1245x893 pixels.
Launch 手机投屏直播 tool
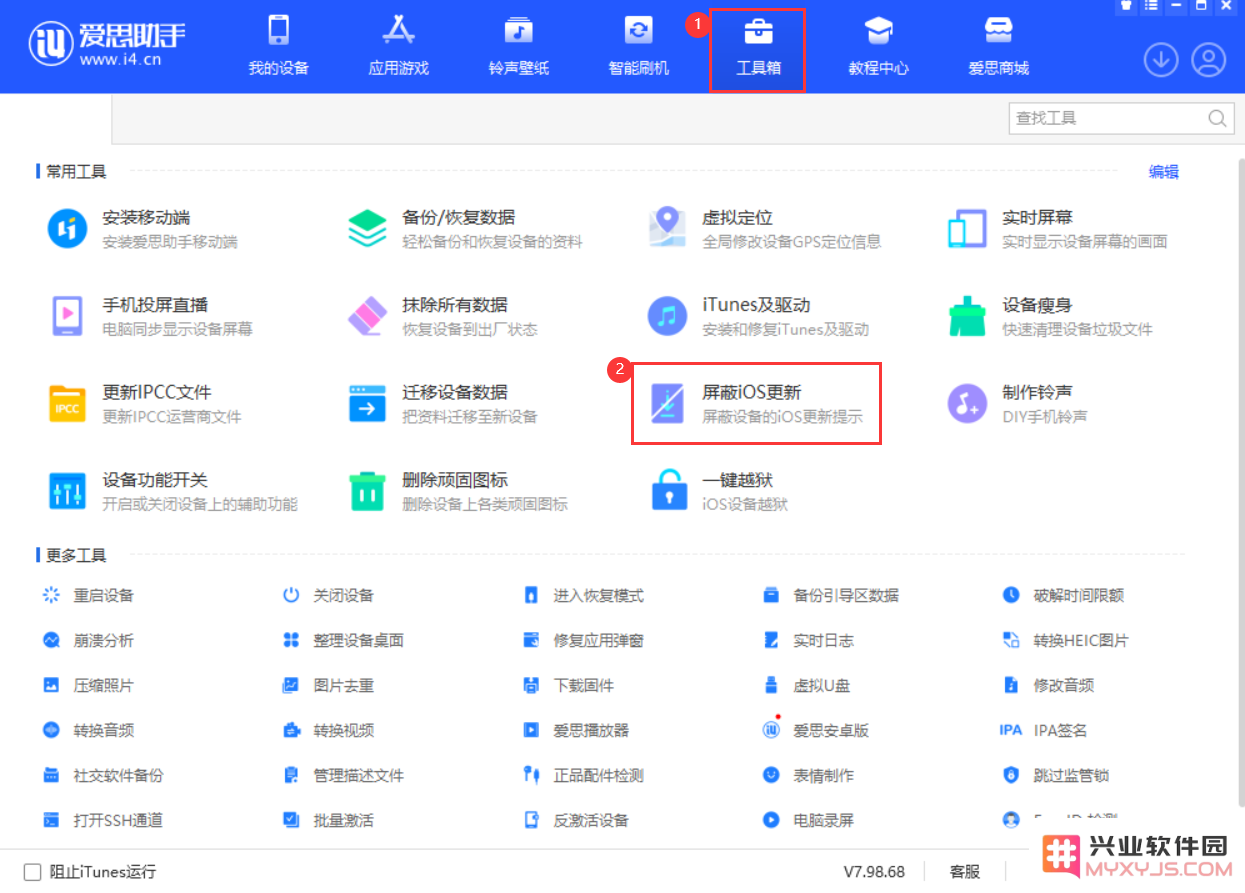point(150,316)
